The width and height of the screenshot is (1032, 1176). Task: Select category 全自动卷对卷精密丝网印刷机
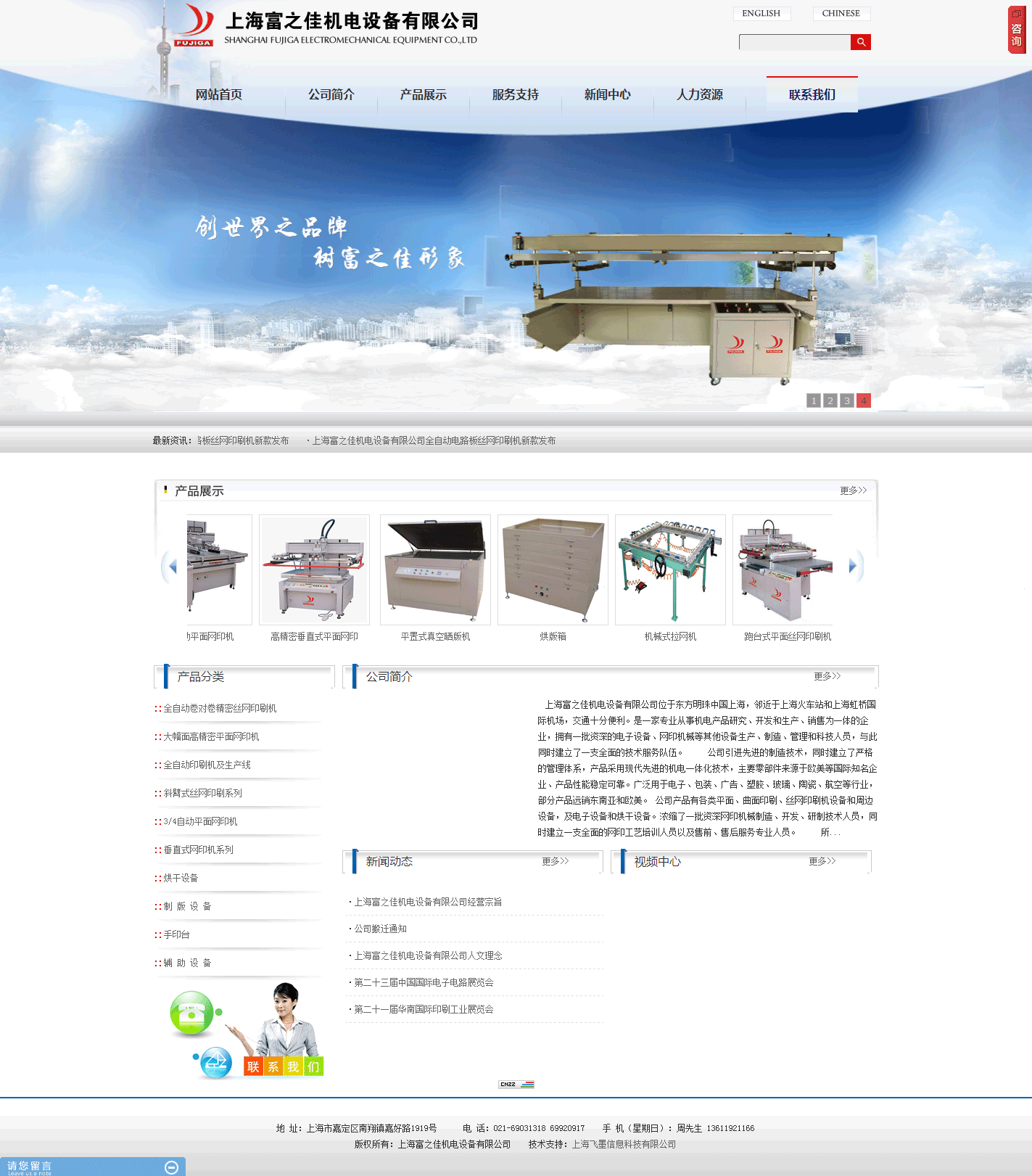tap(220, 709)
